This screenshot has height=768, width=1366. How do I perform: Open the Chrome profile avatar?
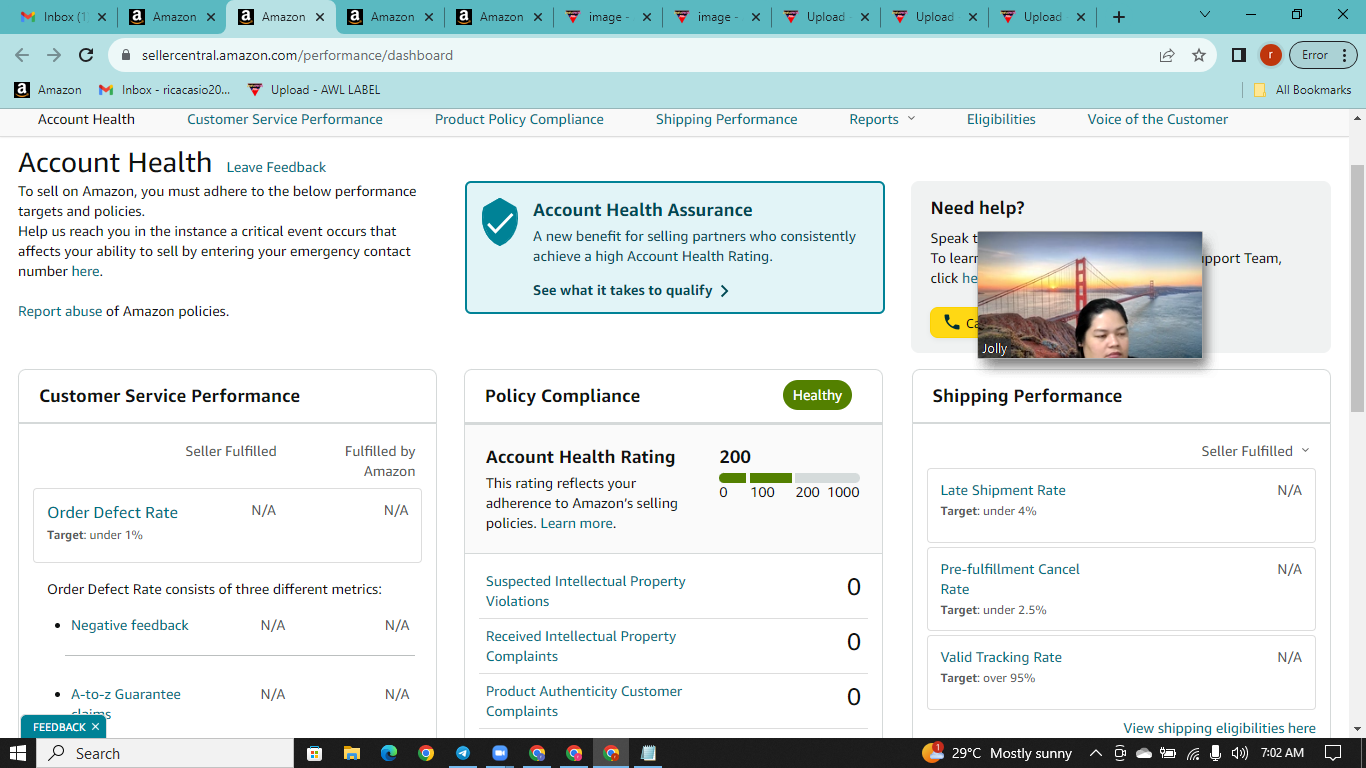(1270, 55)
